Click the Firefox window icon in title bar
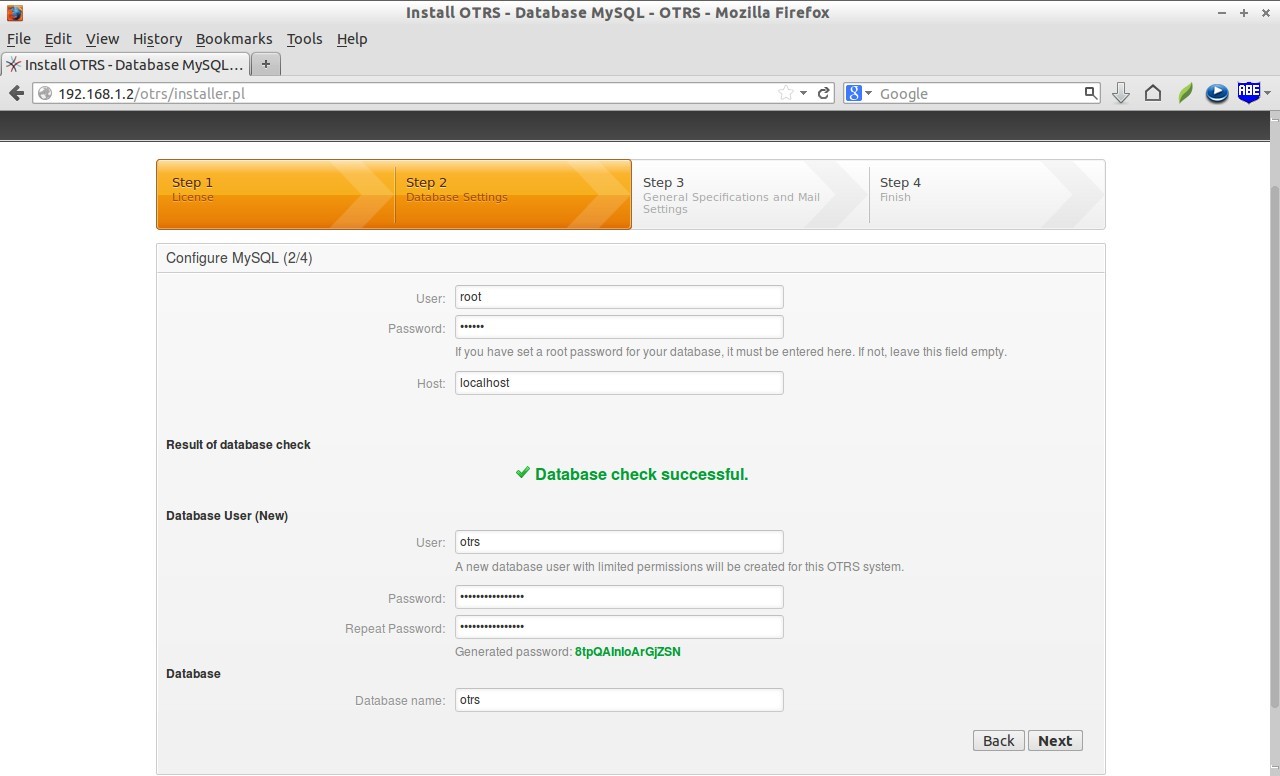Screen dimensions: 1280x776 (x=14, y=13)
